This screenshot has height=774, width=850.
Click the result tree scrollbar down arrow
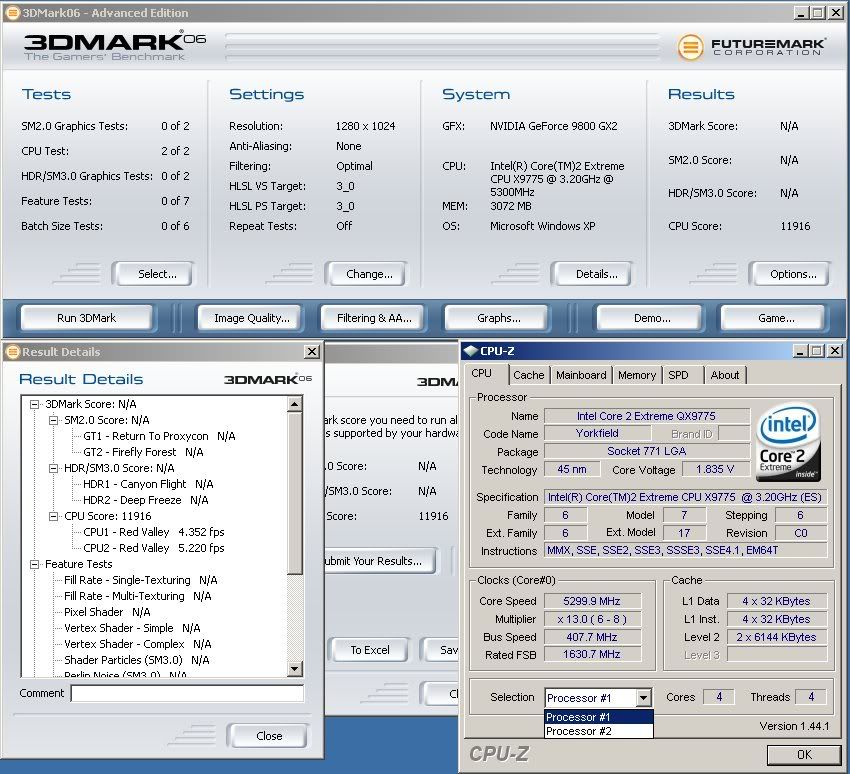click(x=294, y=669)
